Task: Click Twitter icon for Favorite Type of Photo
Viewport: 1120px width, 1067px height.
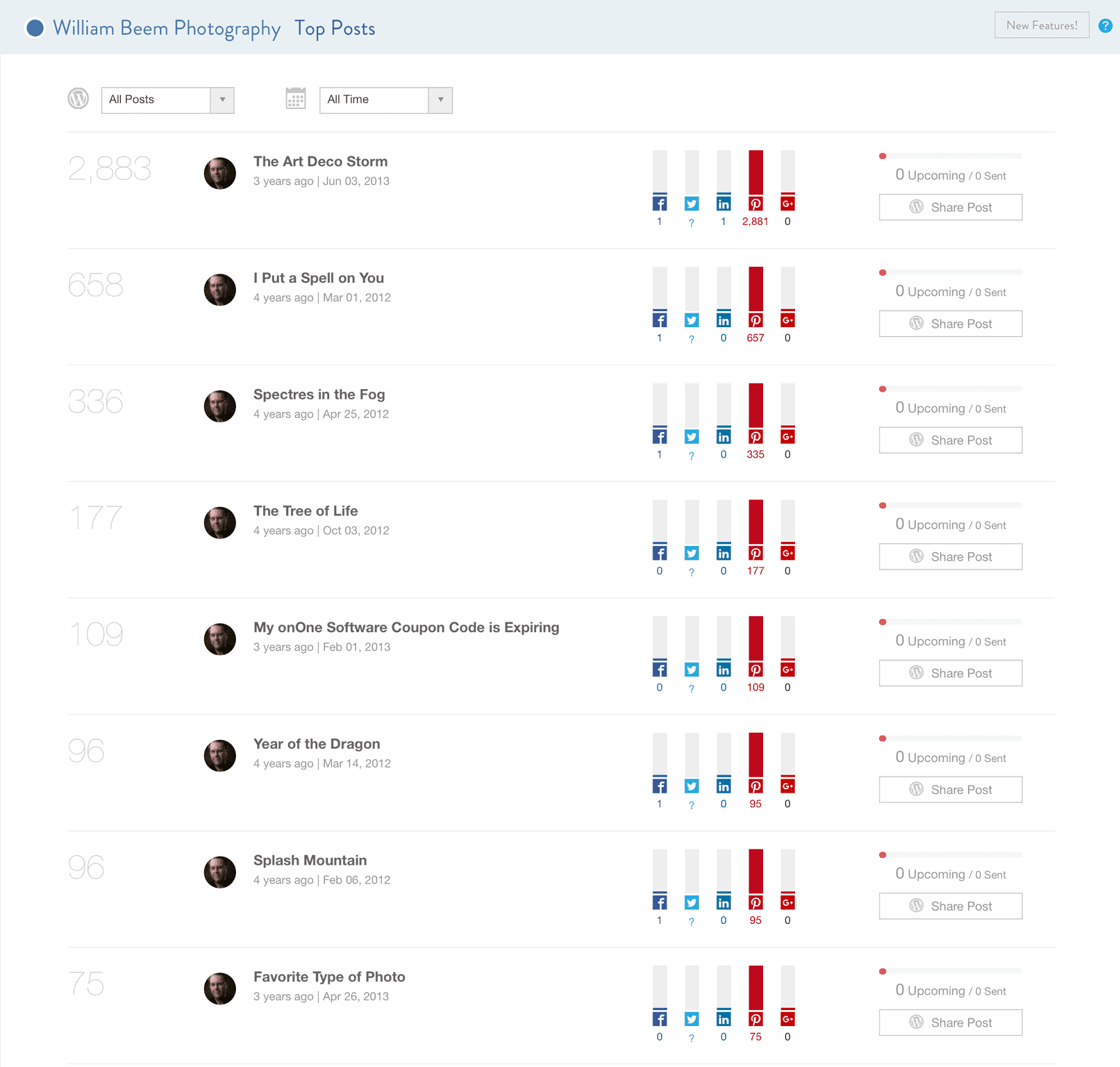Action: pos(692,1019)
